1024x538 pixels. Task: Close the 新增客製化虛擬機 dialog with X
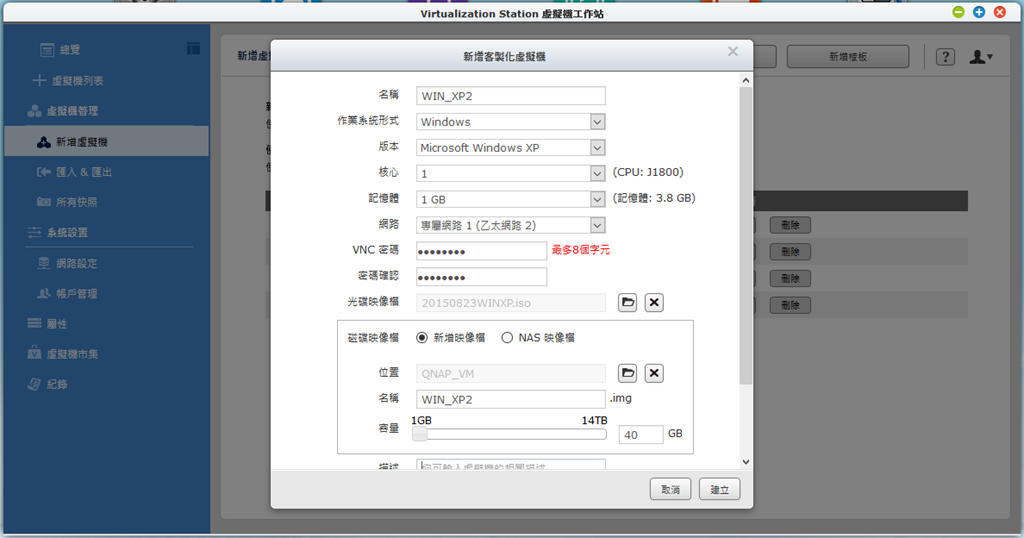click(x=733, y=52)
